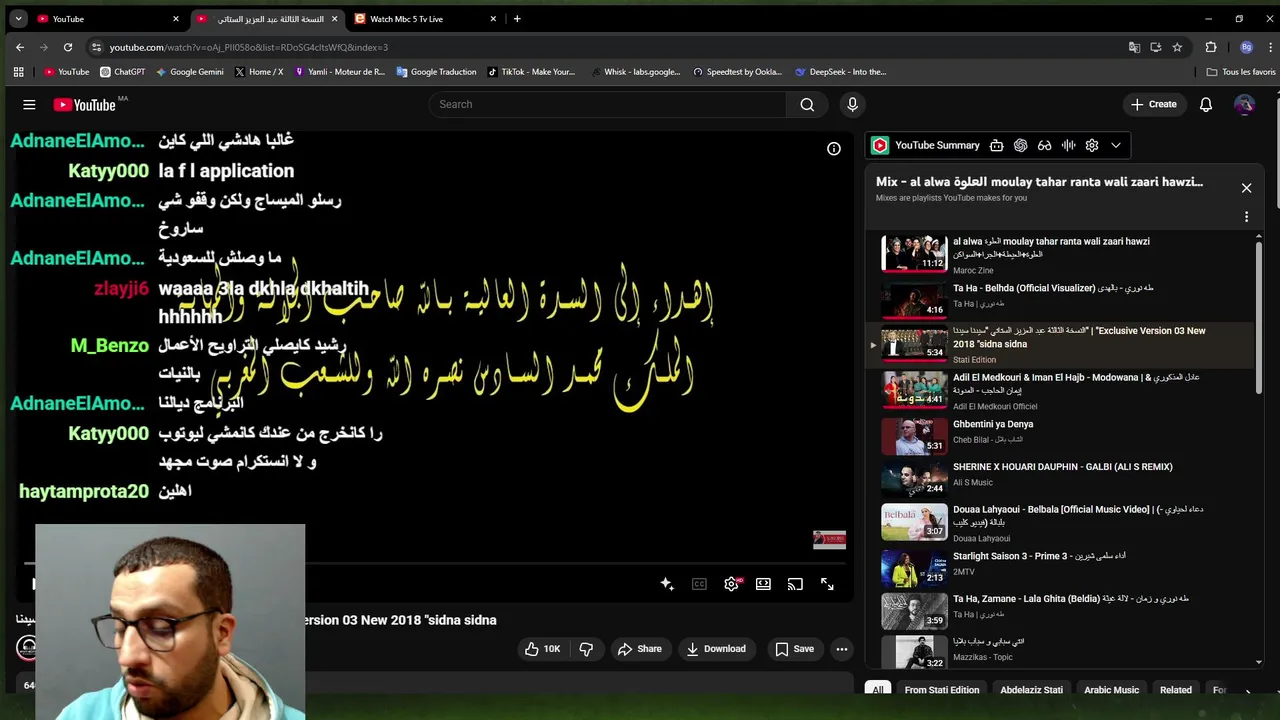Open Chrome apps grid icon
This screenshot has height=720, width=1280.
pos(18,72)
